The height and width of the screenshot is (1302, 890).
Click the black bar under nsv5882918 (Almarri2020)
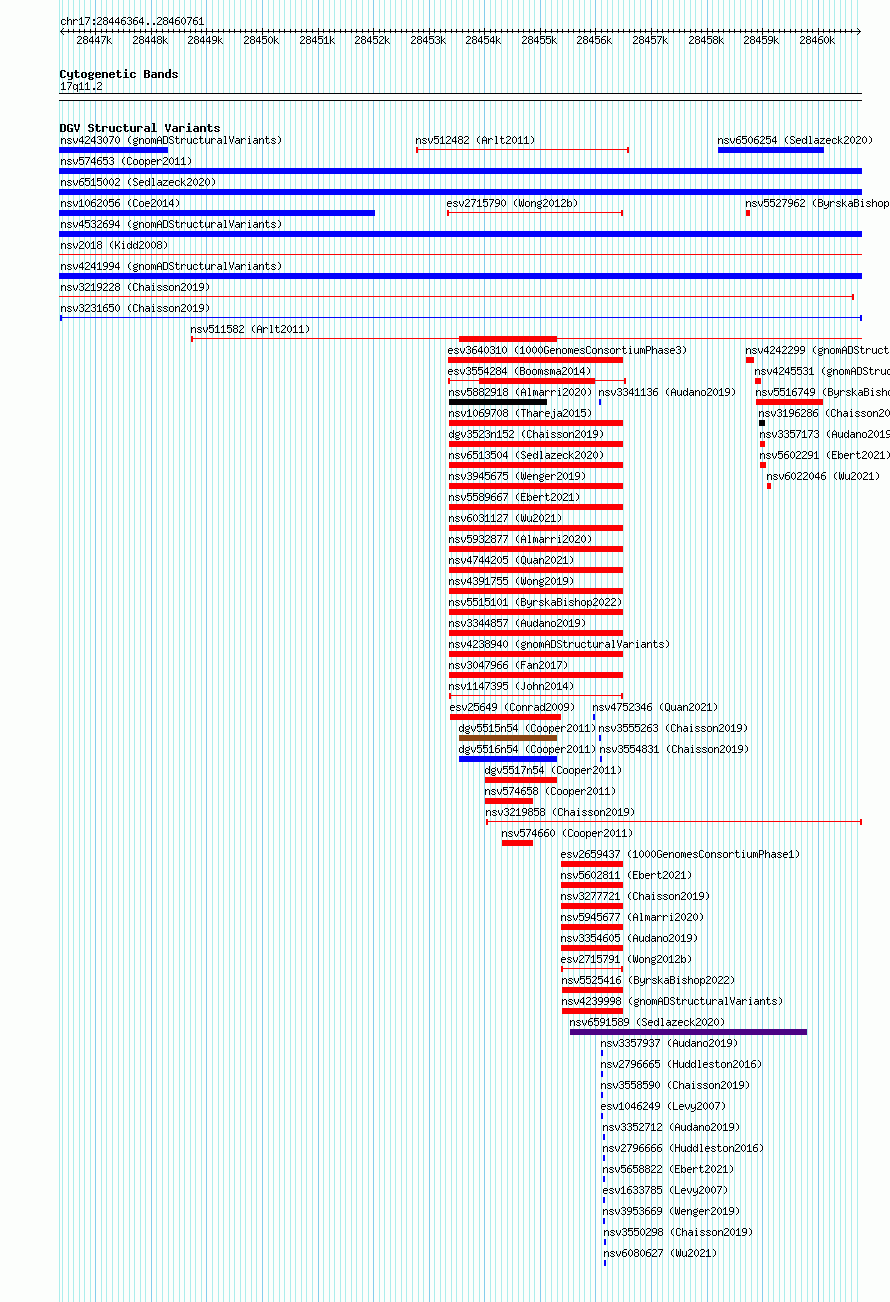coord(498,402)
